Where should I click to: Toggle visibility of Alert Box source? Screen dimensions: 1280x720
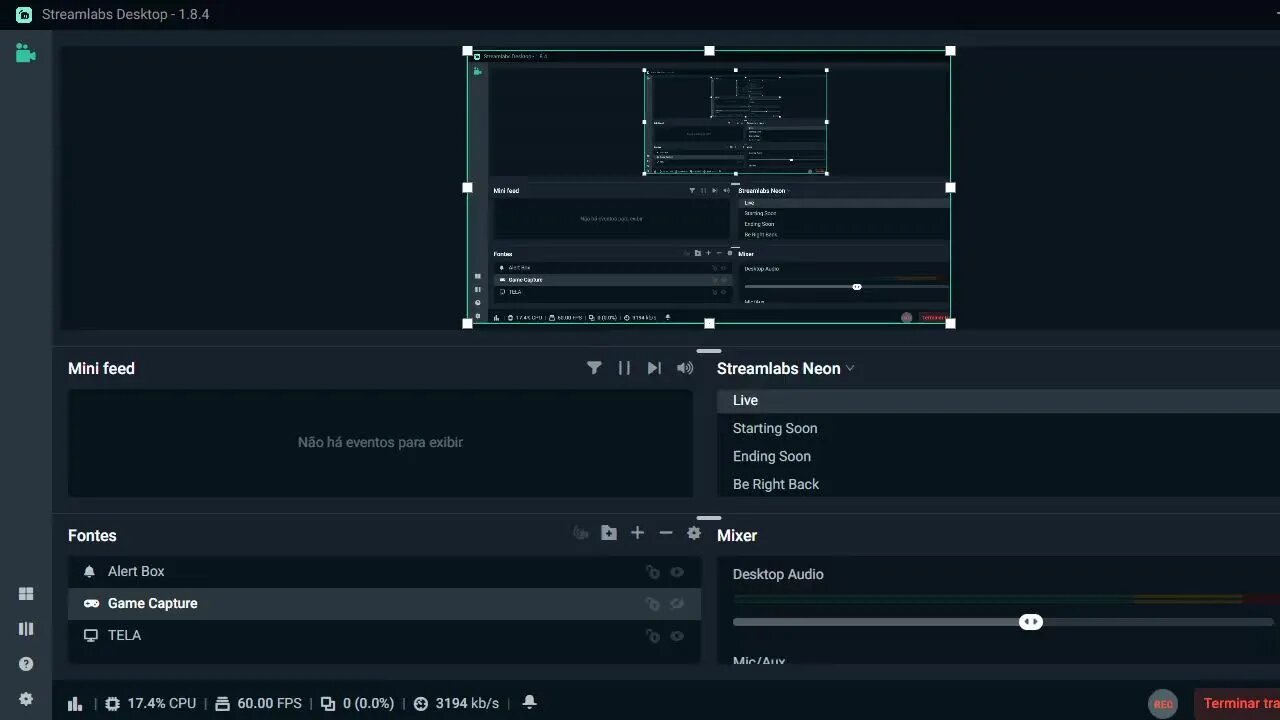[x=677, y=572]
